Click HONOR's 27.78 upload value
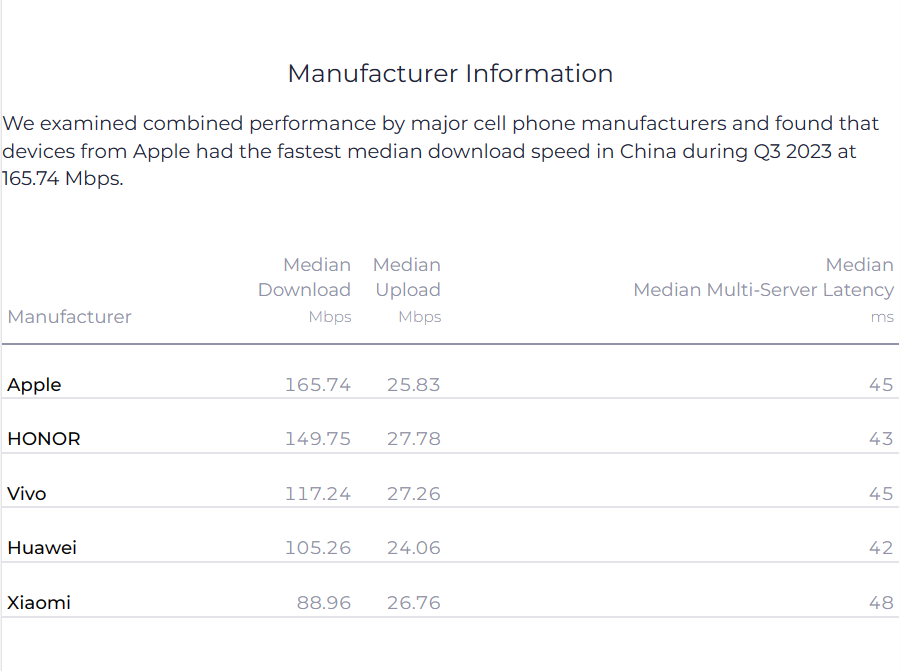The image size is (900, 671). (x=414, y=439)
